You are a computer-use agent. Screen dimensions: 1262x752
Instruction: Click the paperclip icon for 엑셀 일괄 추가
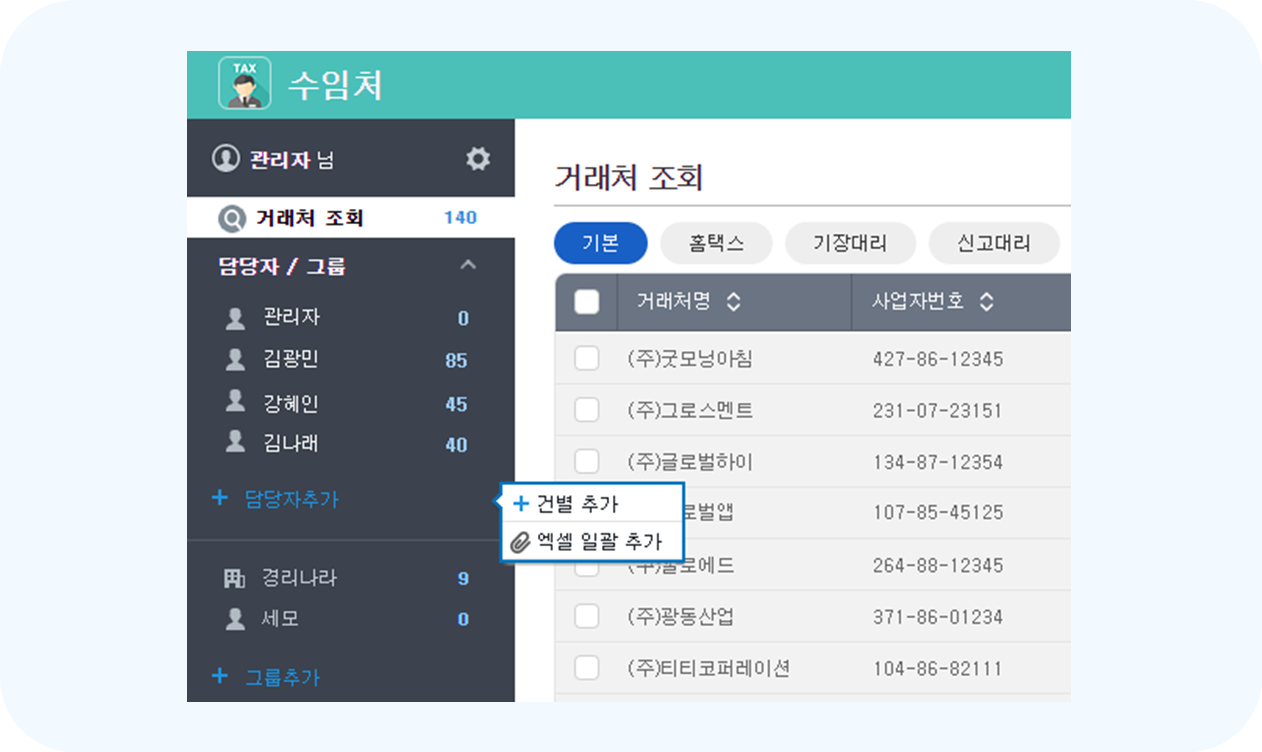click(520, 542)
